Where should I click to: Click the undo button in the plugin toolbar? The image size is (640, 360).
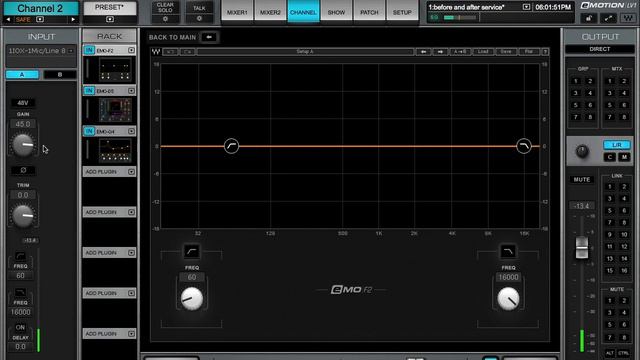pyautogui.click(x=171, y=52)
